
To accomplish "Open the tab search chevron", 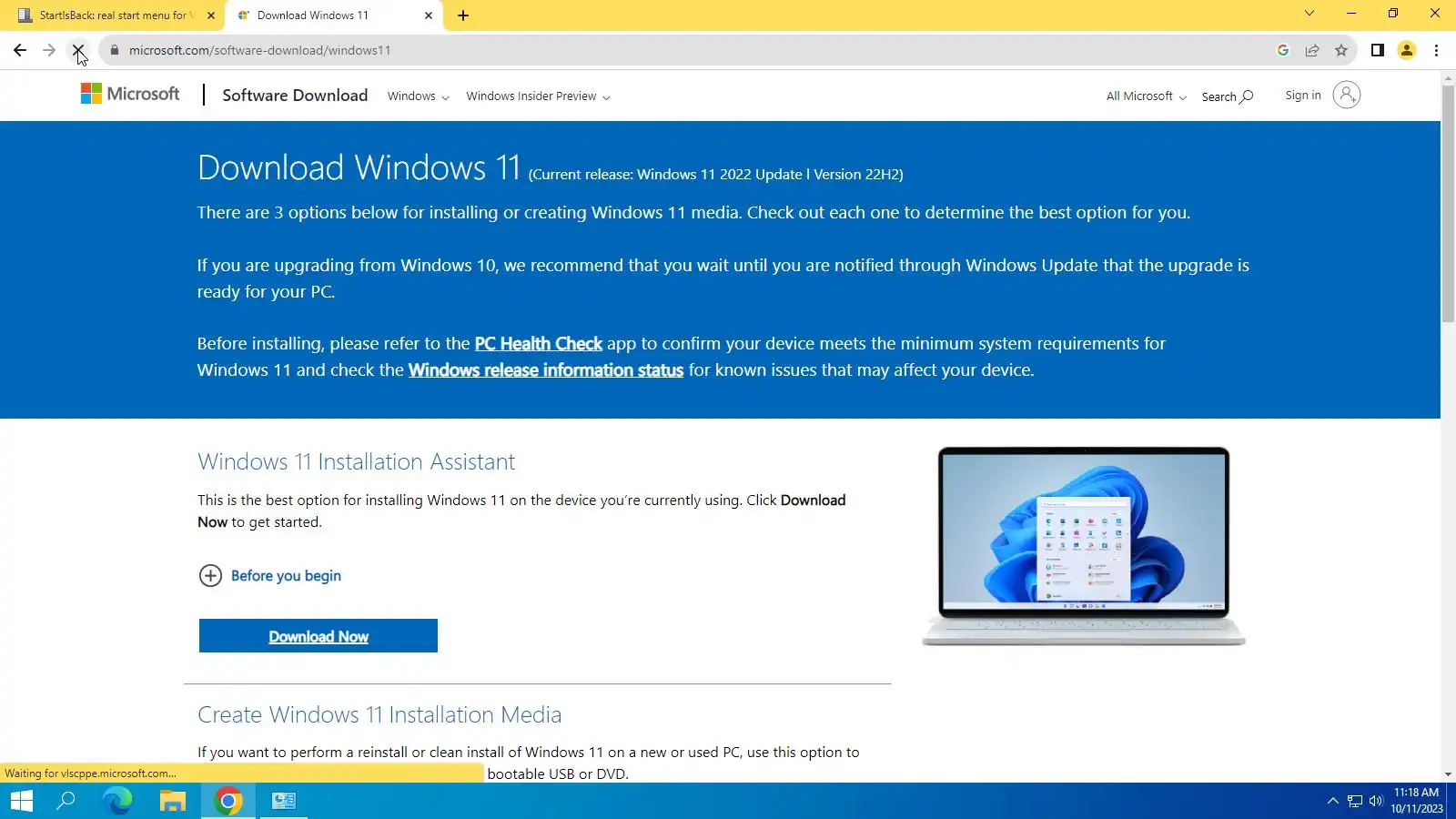I will point(1309,13).
